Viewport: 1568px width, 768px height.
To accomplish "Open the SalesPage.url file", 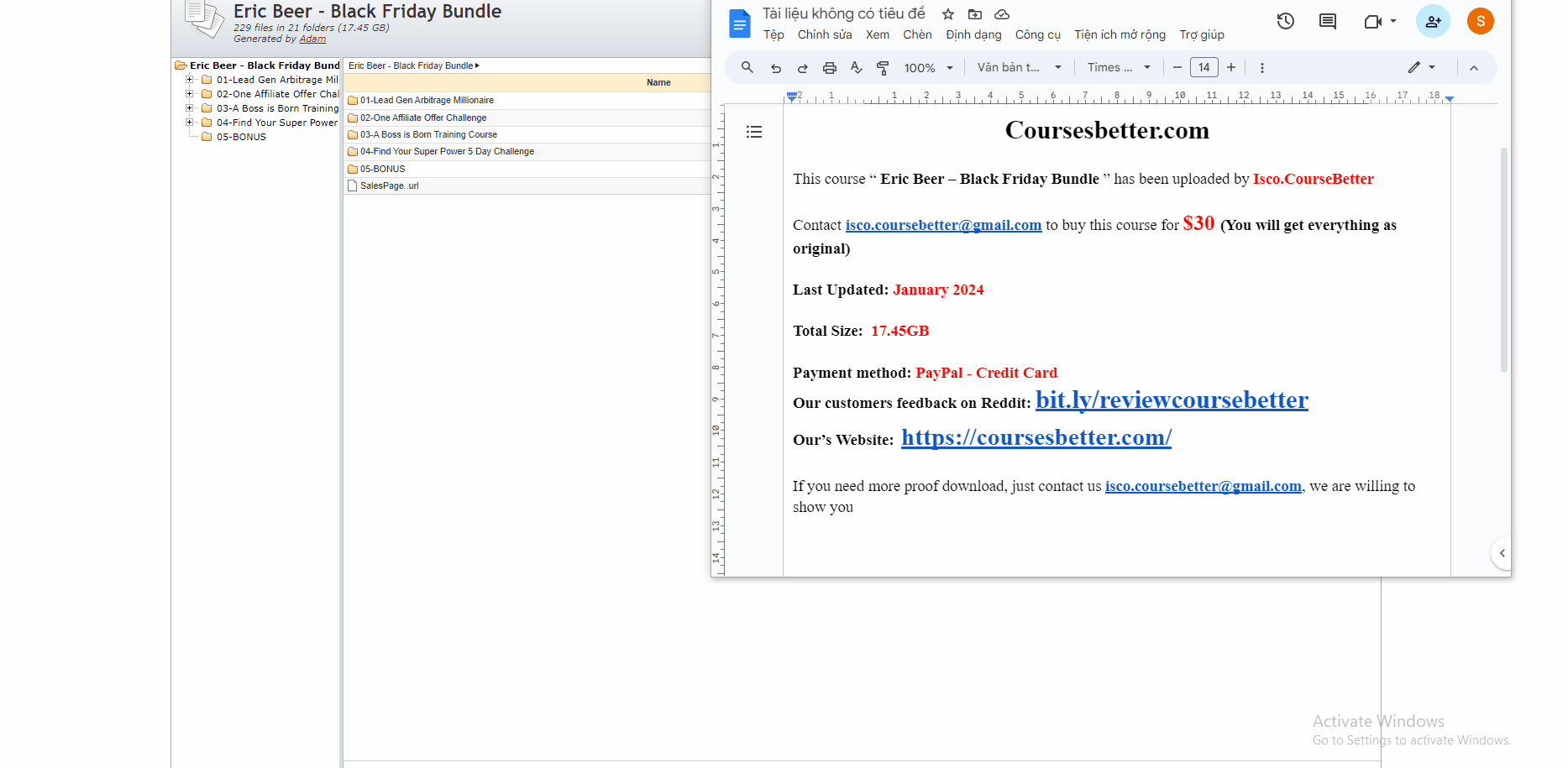I will (x=389, y=185).
